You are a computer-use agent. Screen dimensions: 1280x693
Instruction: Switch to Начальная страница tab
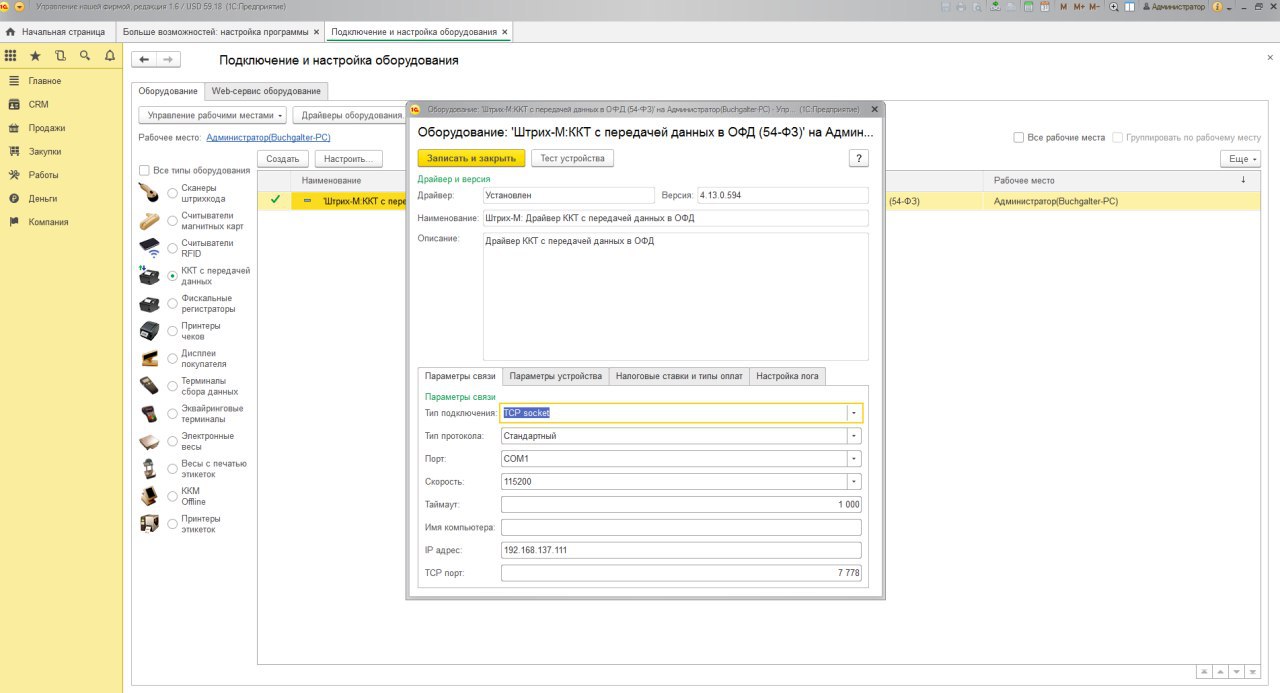pos(56,32)
